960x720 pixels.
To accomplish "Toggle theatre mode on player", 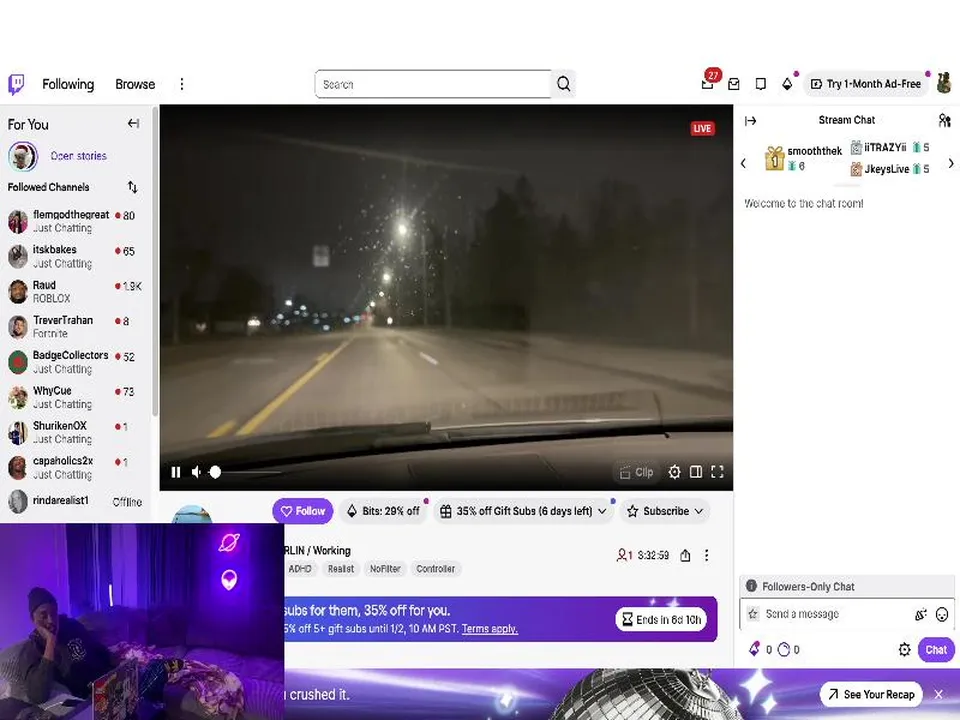I will click(696, 472).
